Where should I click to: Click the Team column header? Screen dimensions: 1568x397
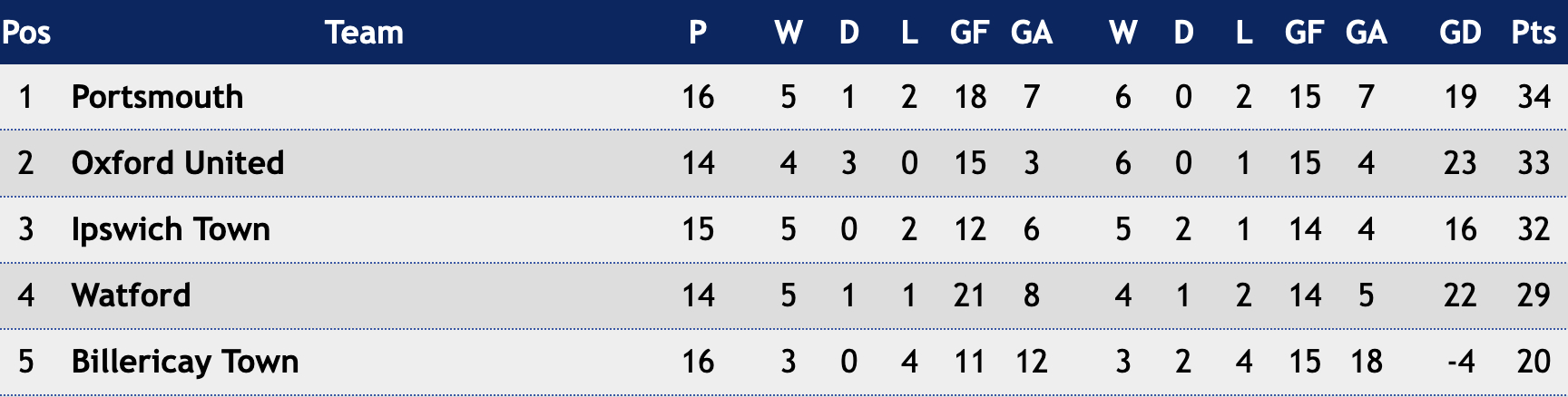[364, 33]
